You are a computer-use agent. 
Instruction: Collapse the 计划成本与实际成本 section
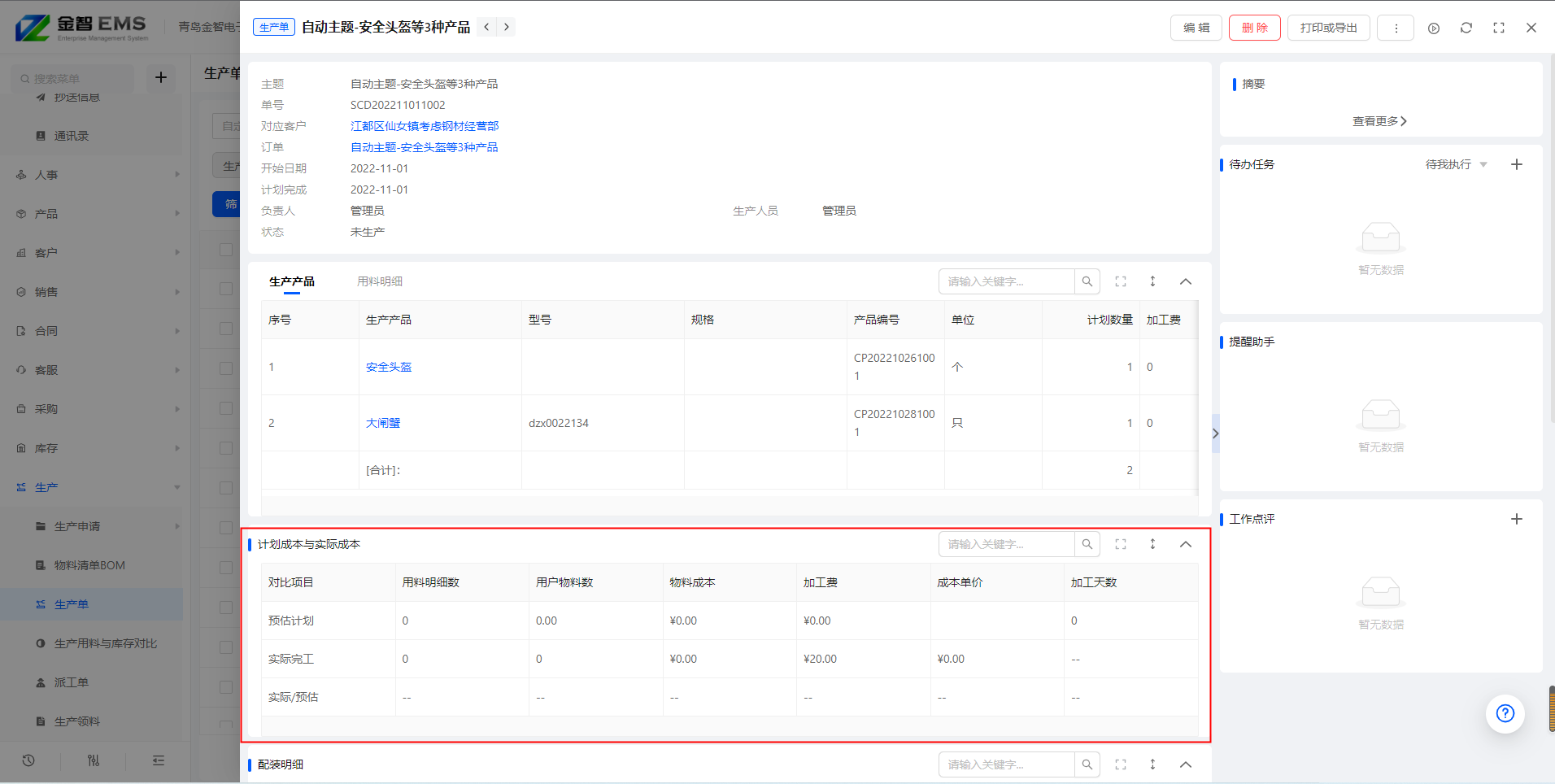coord(1185,544)
